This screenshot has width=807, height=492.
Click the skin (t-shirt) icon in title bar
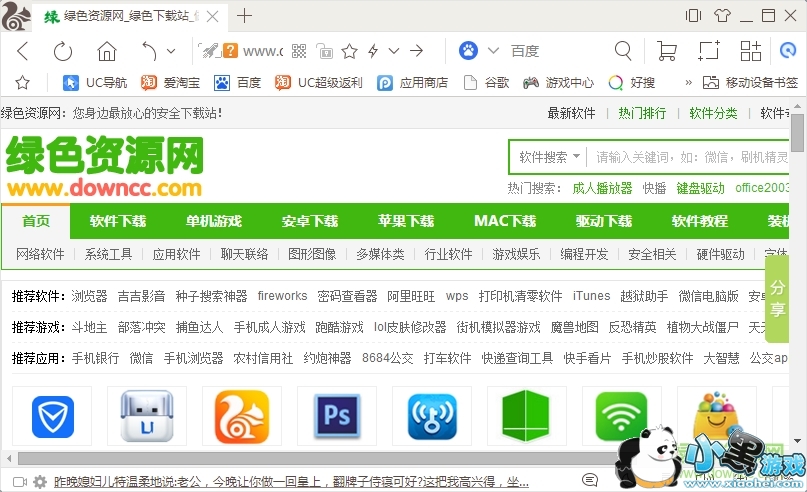[722, 15]
